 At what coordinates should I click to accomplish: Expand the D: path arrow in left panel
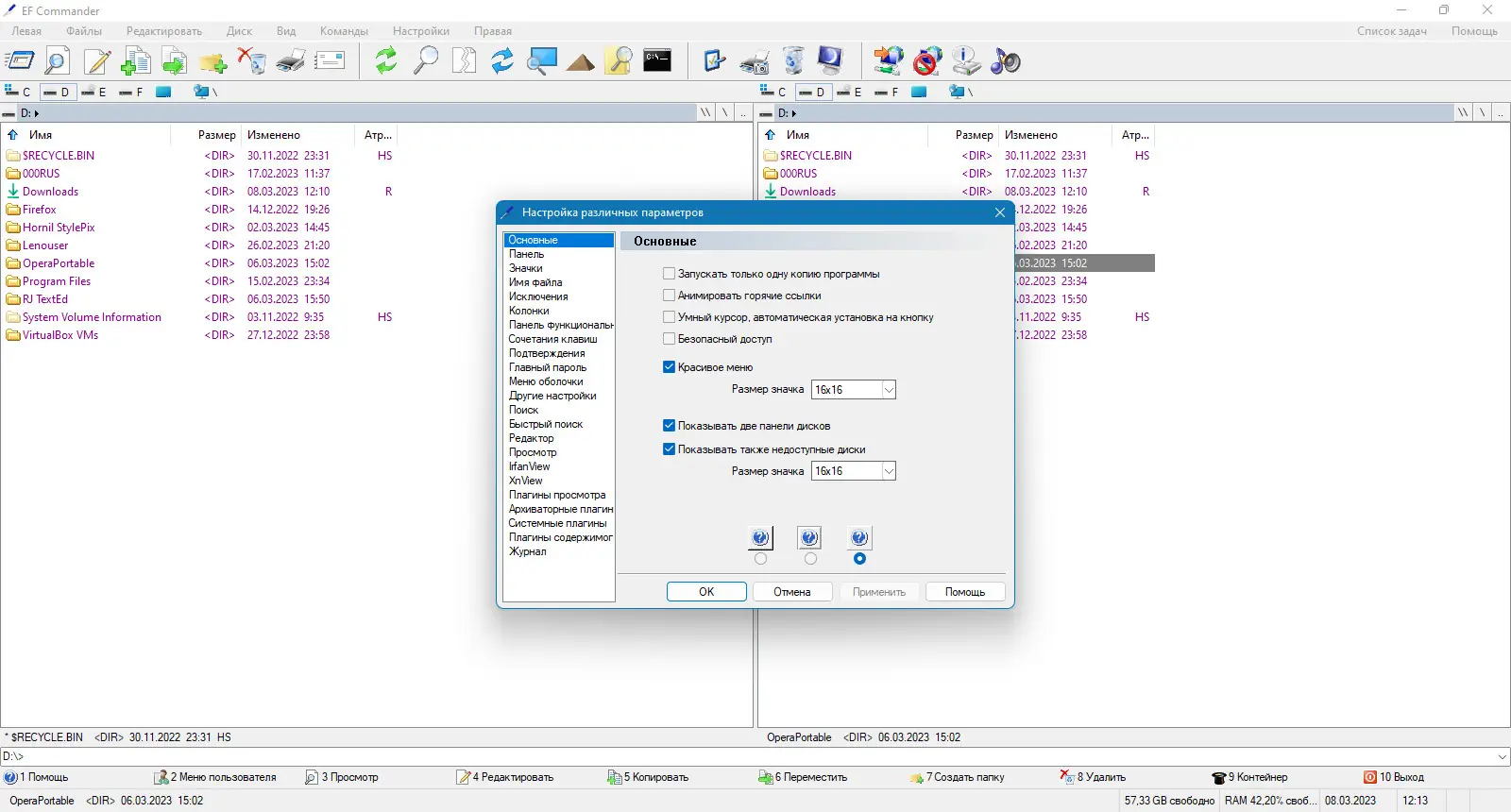(37, 113)
